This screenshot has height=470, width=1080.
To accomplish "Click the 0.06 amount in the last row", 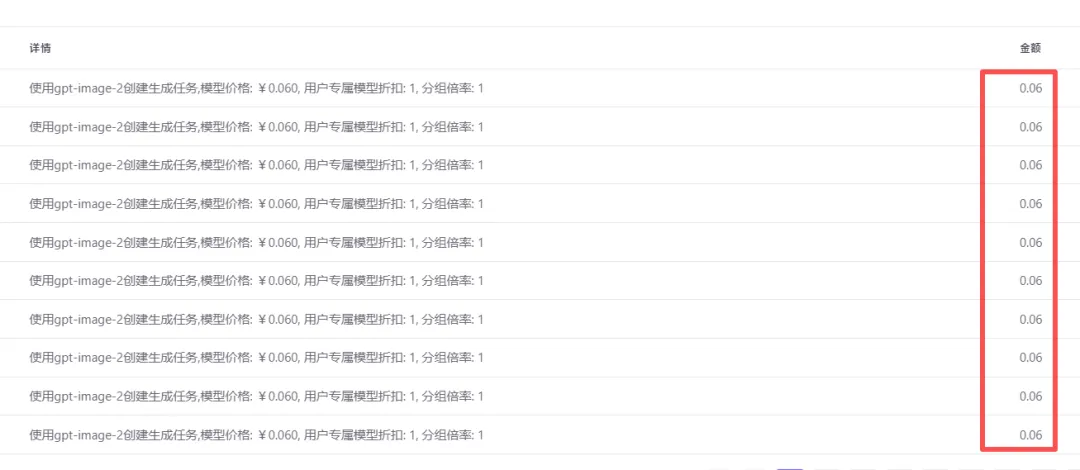I will click(x=1030, y=436).
